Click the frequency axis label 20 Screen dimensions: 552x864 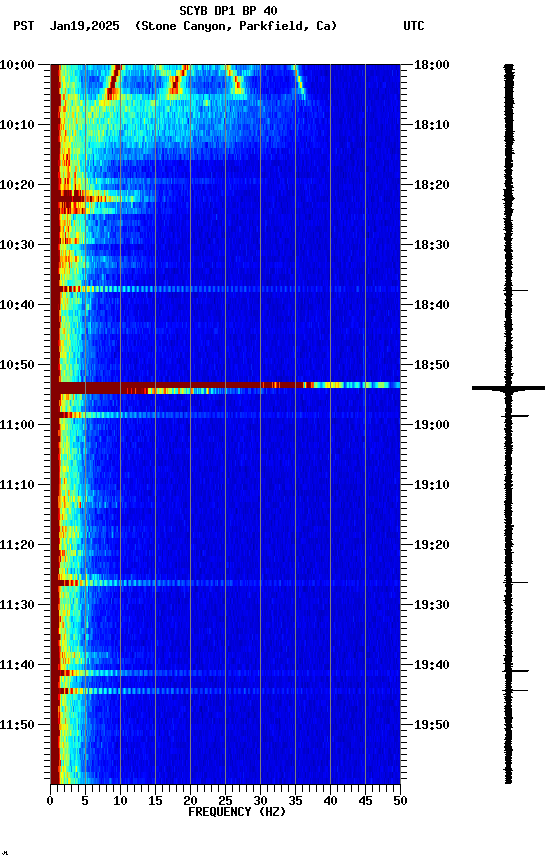pyautogui.click(x=190, y=801)
